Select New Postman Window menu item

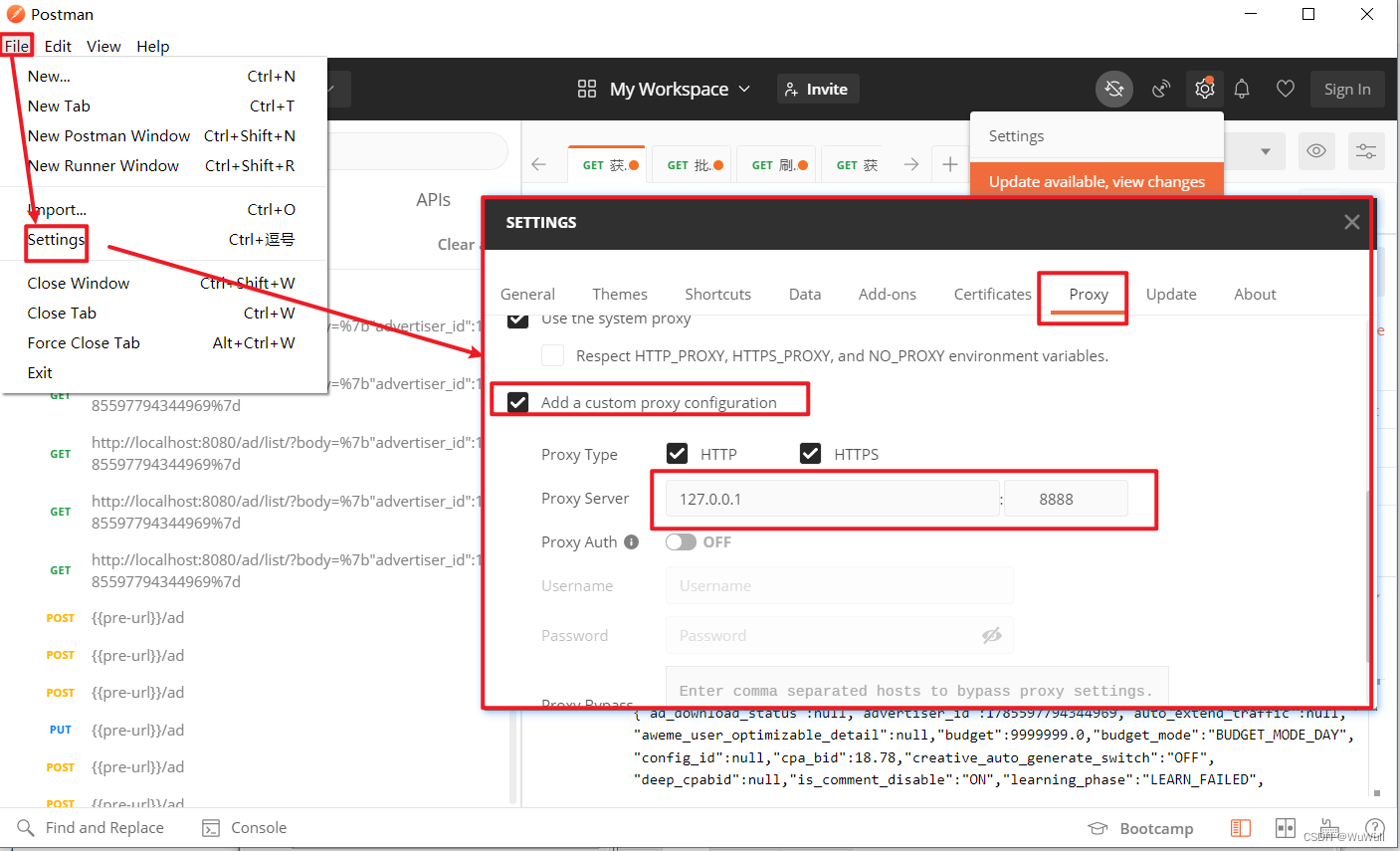[x=162, y=135]
